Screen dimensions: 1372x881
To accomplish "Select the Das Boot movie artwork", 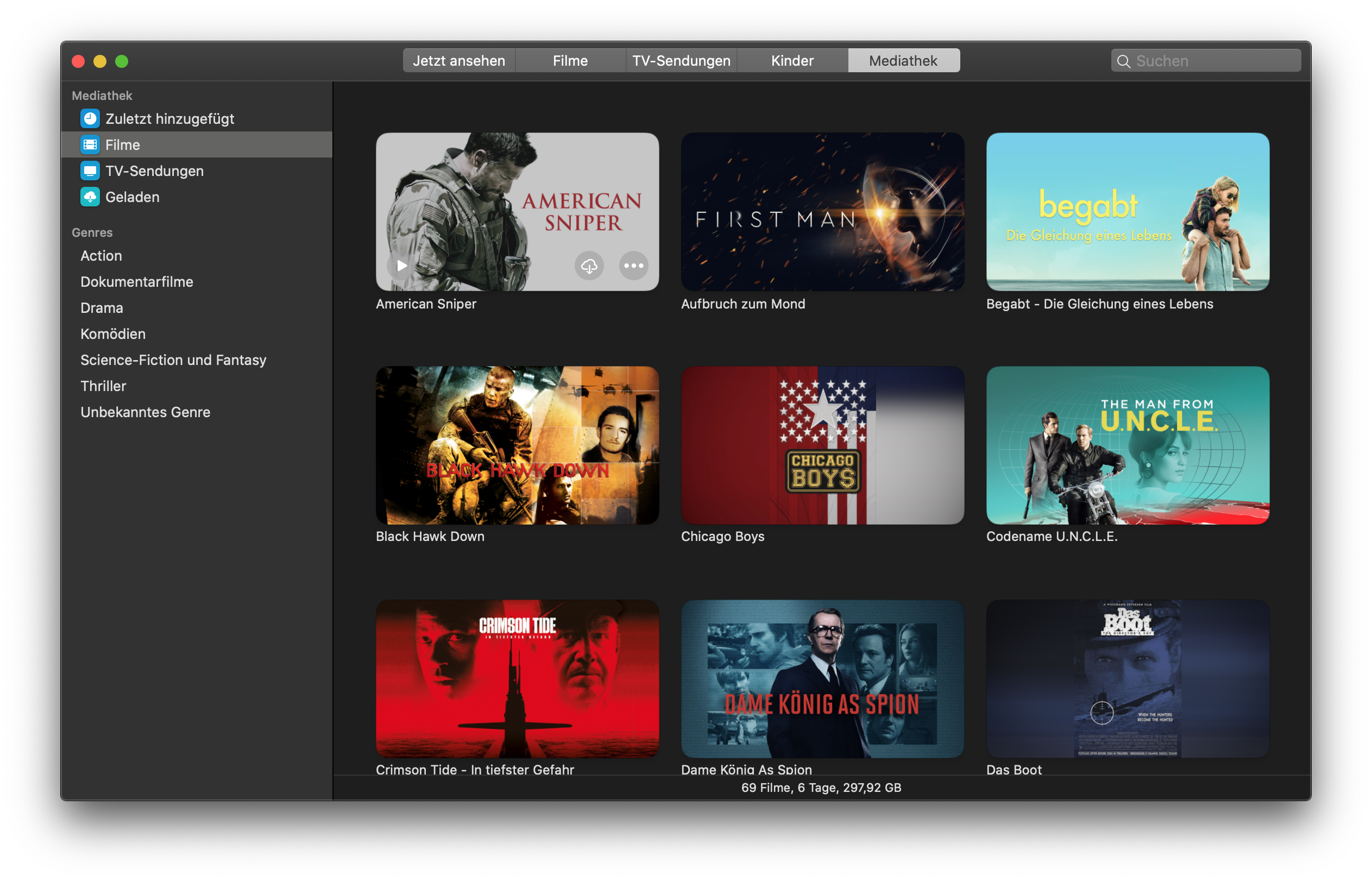I will 1127,678.
